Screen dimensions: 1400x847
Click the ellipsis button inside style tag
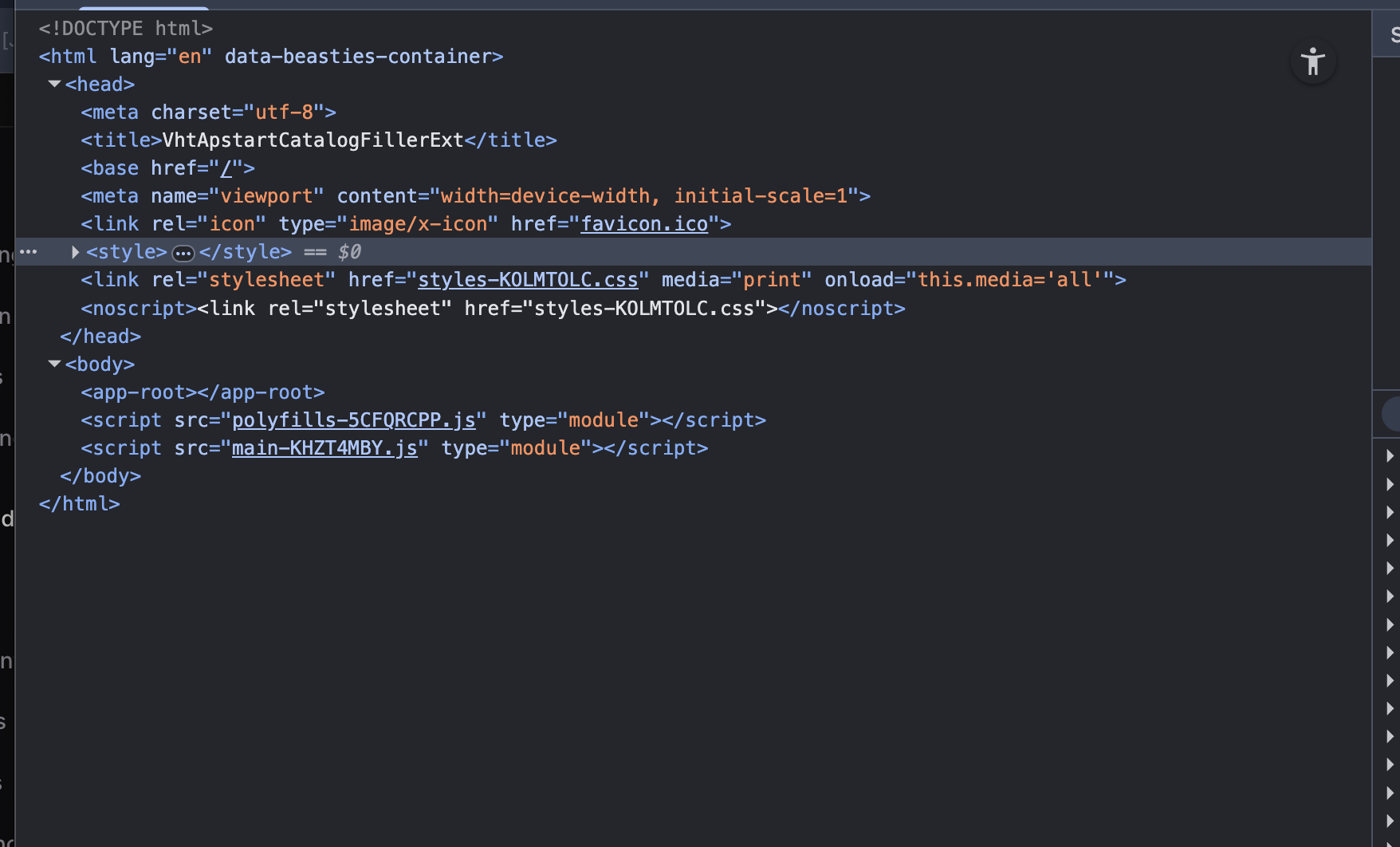183,254
